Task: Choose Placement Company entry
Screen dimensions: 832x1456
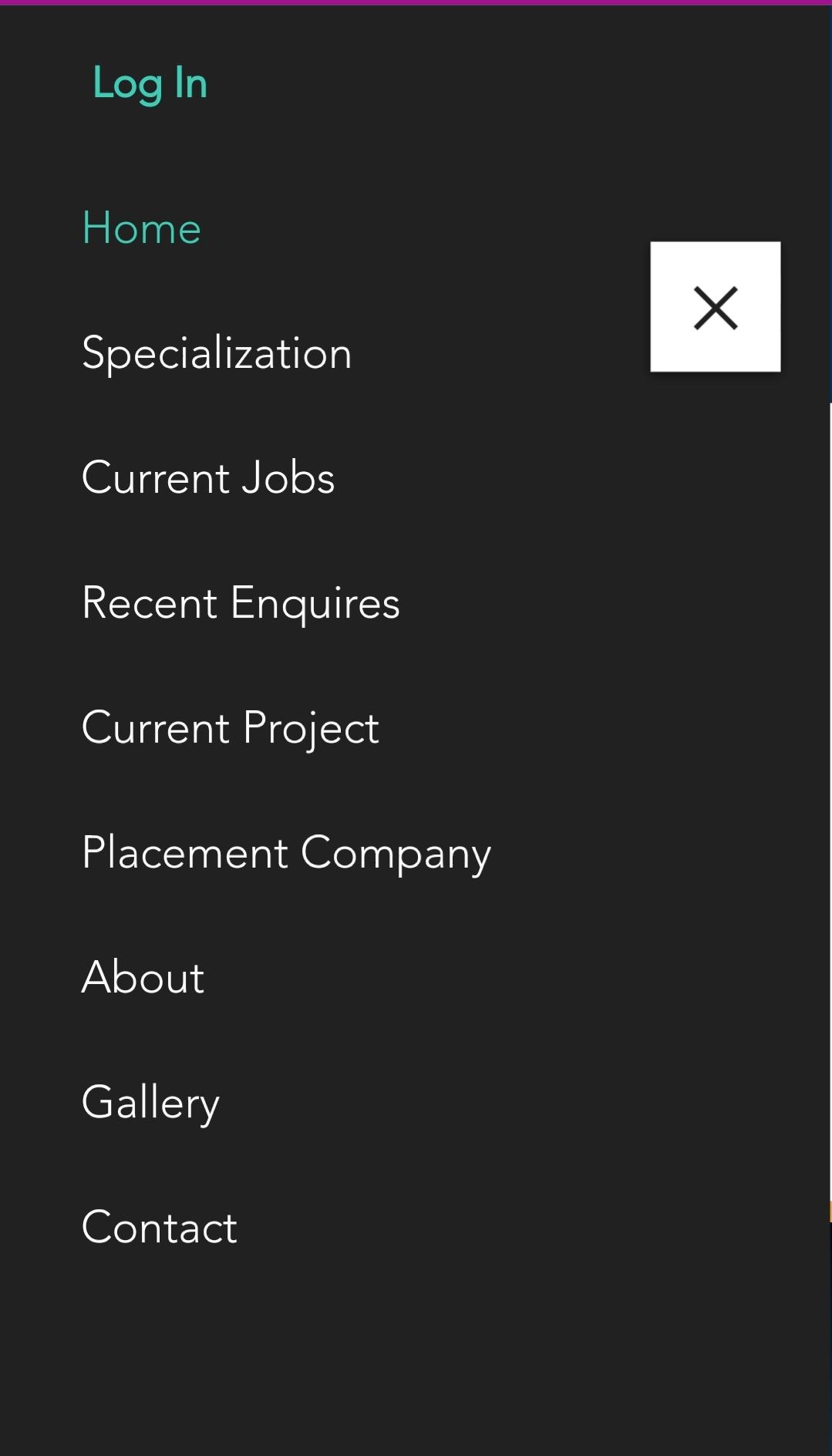Action: tap(286, 853)
